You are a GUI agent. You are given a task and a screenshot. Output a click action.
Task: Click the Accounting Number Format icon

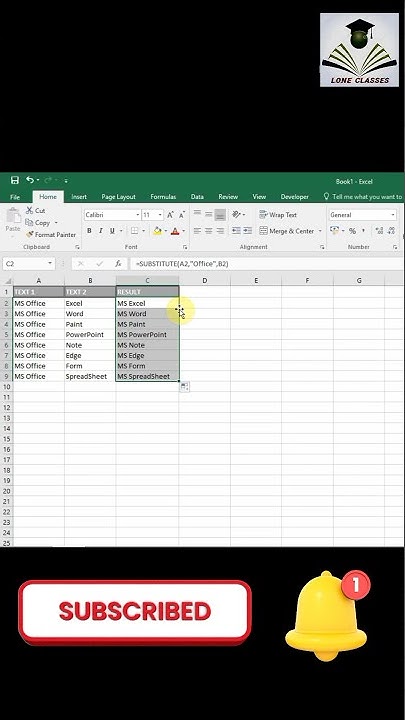[334, 231]
